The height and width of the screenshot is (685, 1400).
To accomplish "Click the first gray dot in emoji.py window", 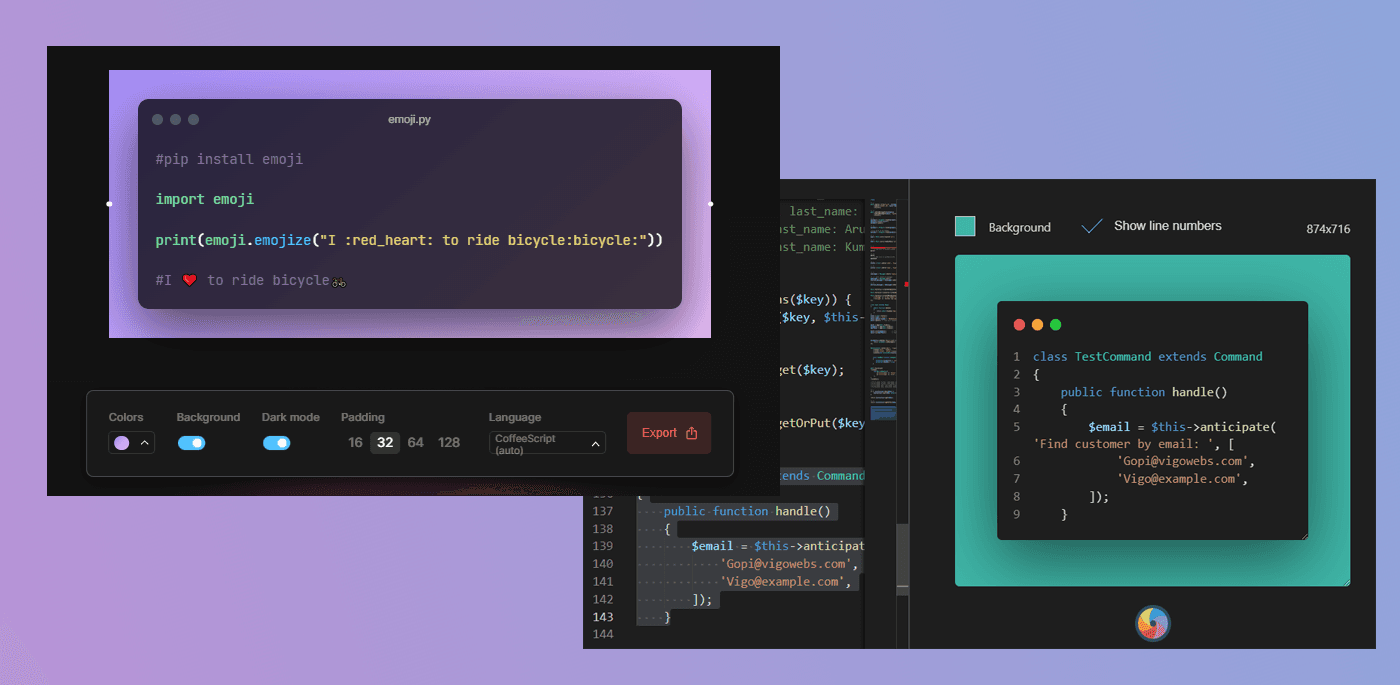I will coord(157,120).
